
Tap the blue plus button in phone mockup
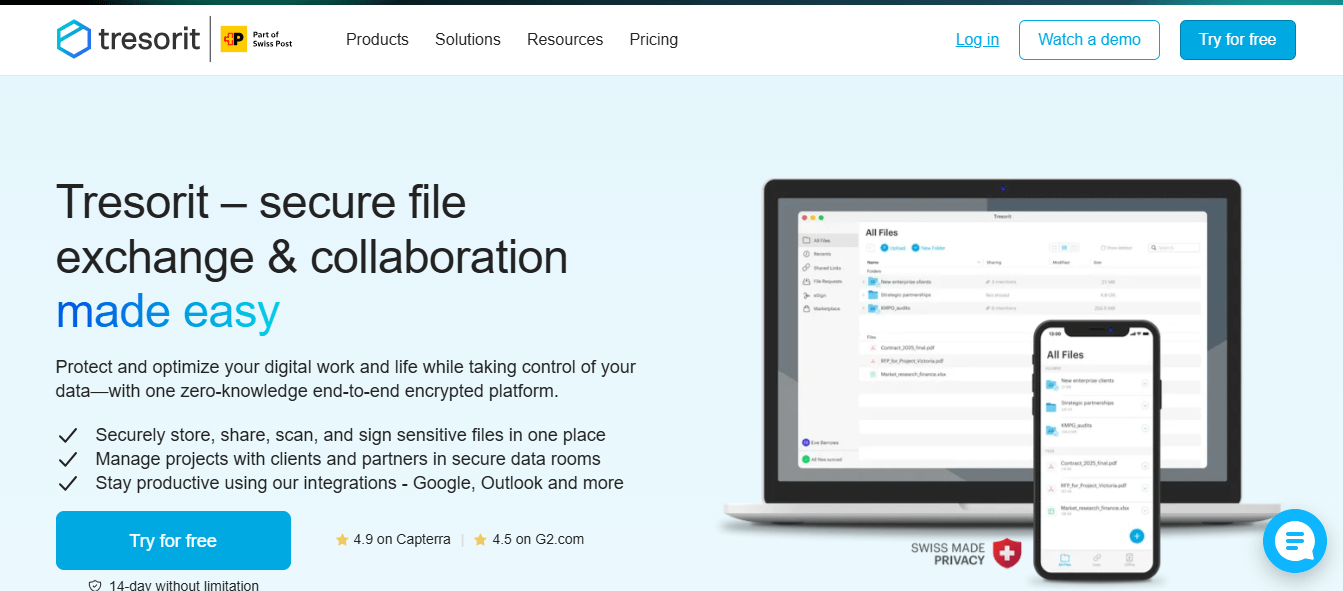pyautogui.click(x=1135, y=536)
